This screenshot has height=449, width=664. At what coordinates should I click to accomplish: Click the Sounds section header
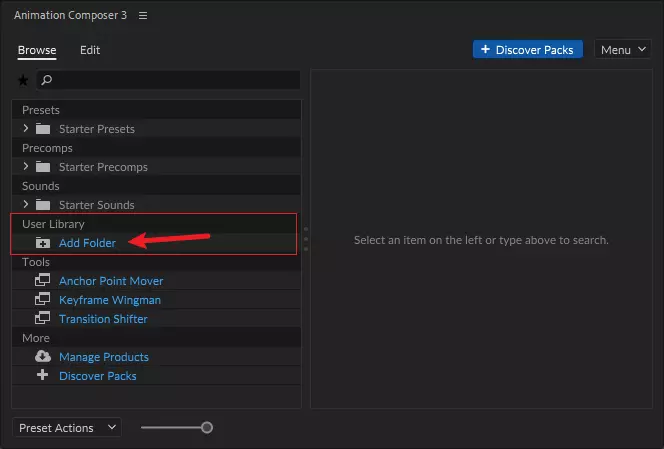point(41,186)
